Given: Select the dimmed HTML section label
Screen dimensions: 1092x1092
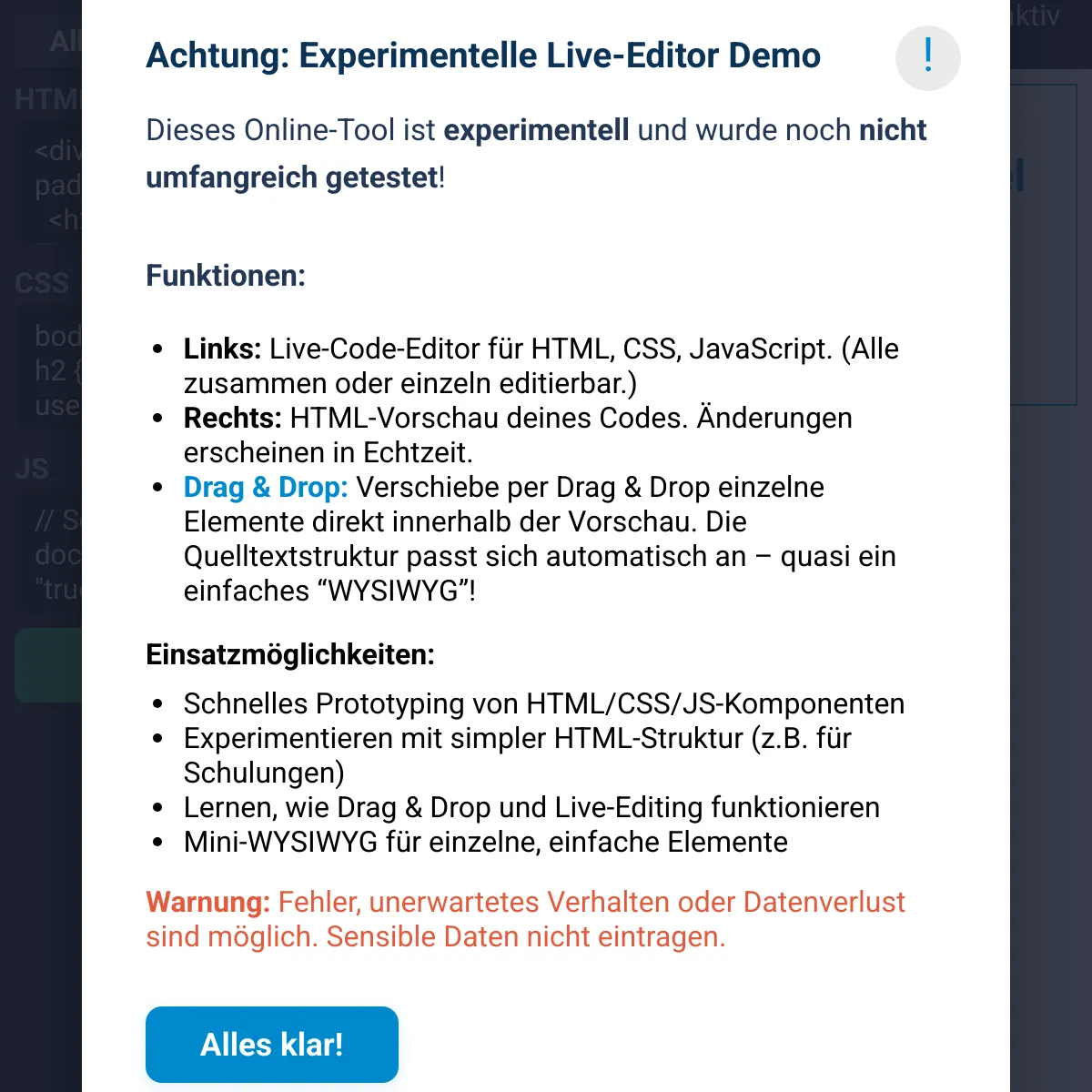Looking at the screenshot, I should (48, 98).
